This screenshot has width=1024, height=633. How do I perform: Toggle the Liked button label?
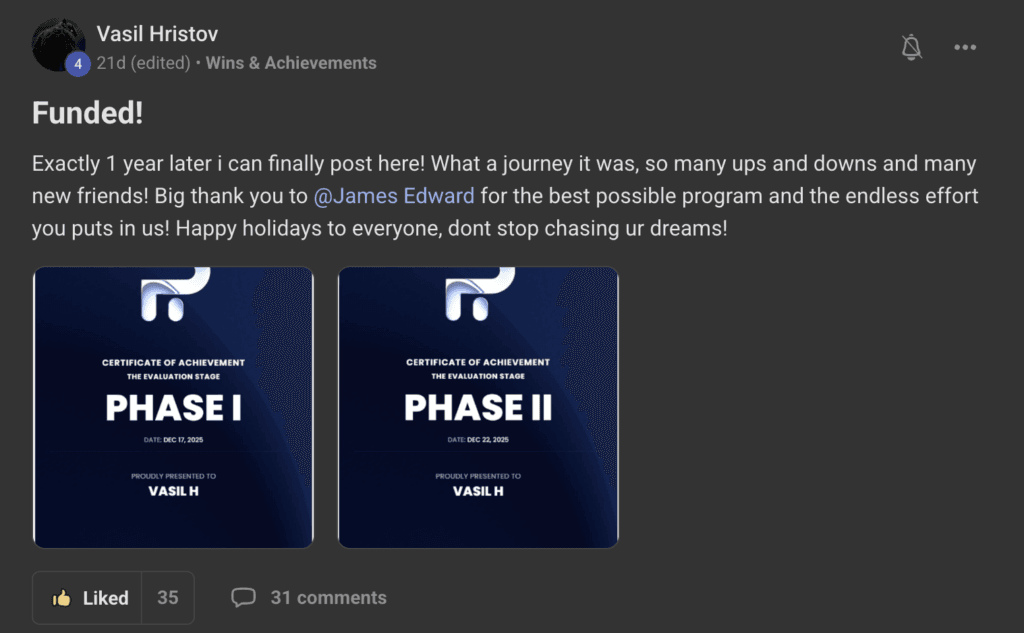tap(105, 598)
